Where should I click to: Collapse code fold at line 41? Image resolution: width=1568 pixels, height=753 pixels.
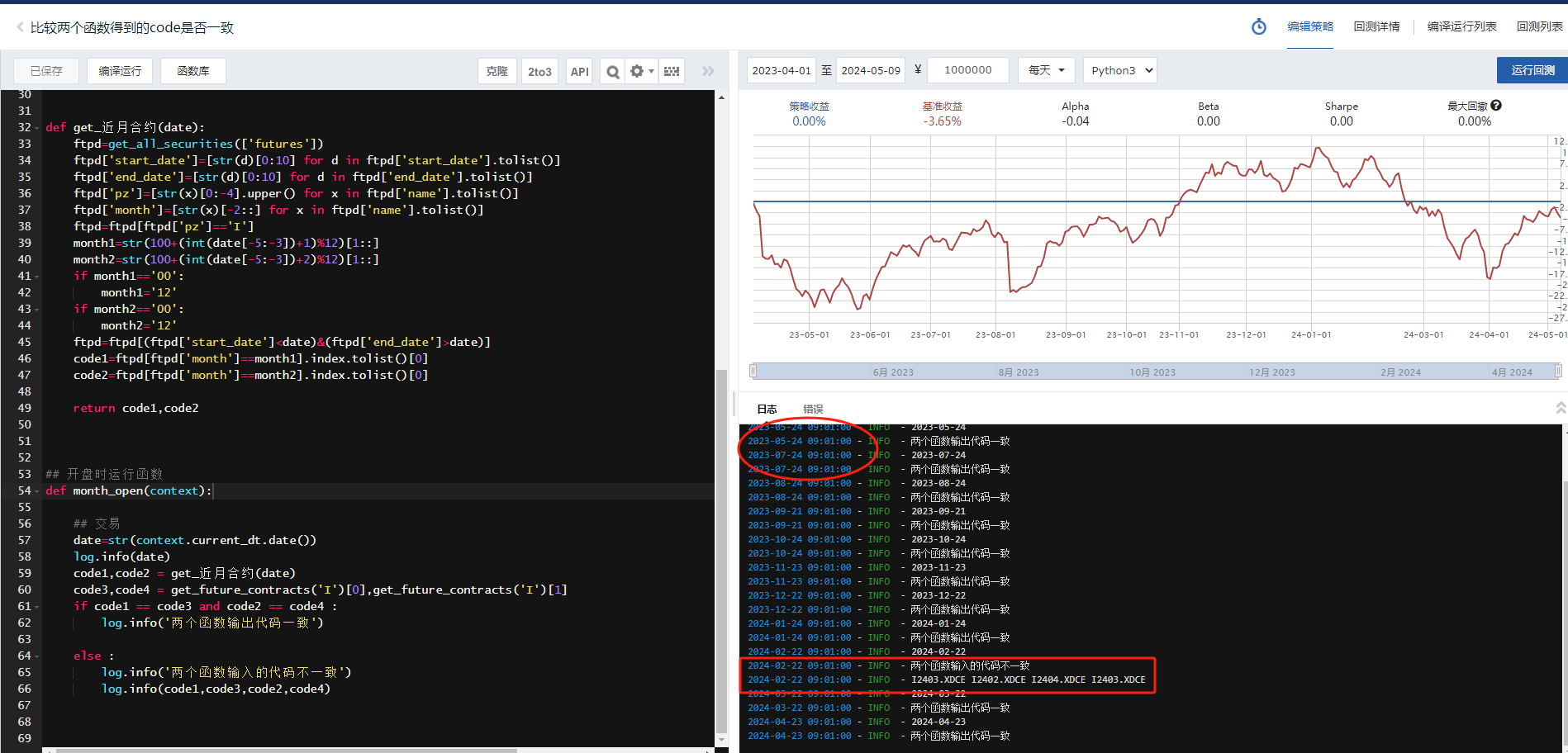[x=37, y=277]
